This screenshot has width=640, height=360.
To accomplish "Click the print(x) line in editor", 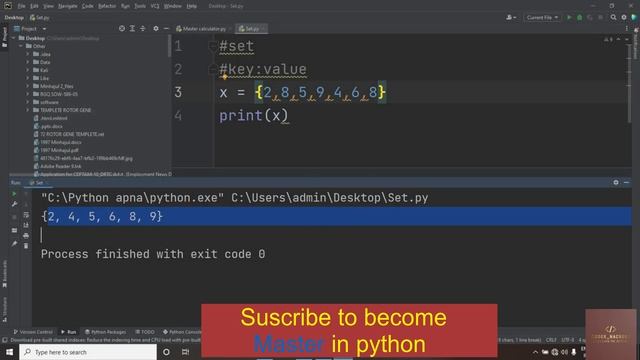I will 253,116.
